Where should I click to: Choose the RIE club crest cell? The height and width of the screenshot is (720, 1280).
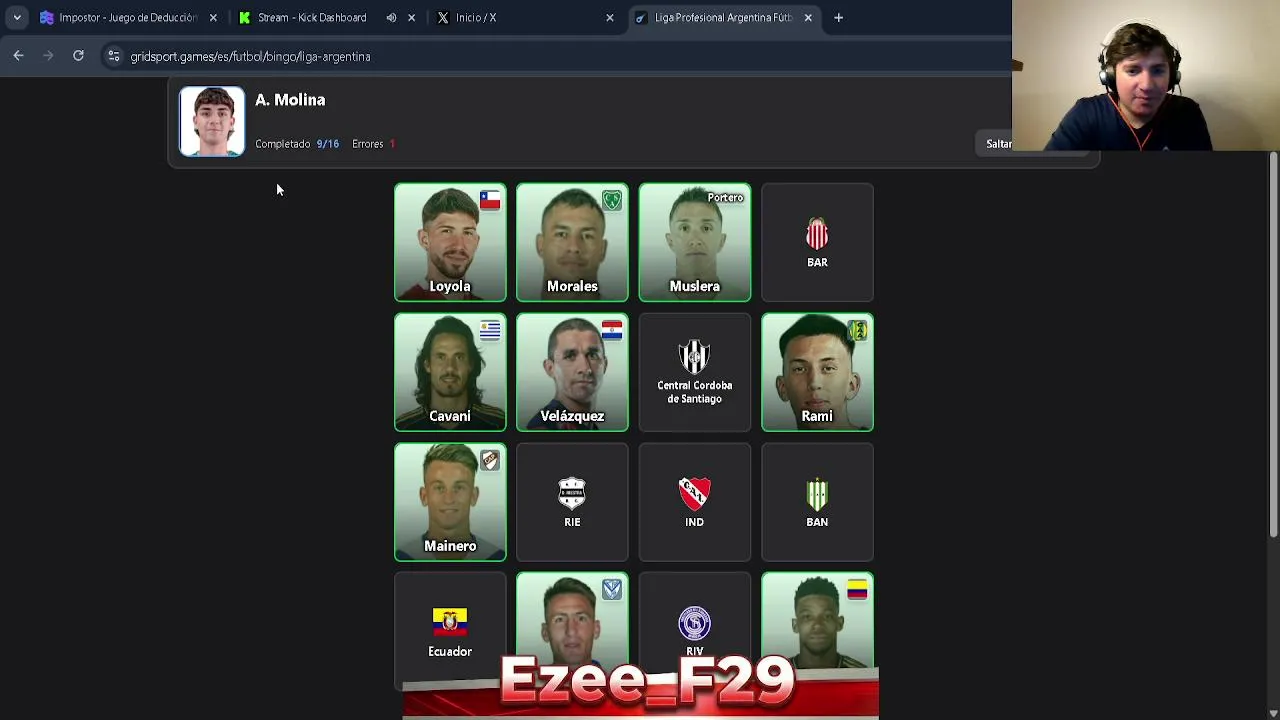[x=572, y=502]
